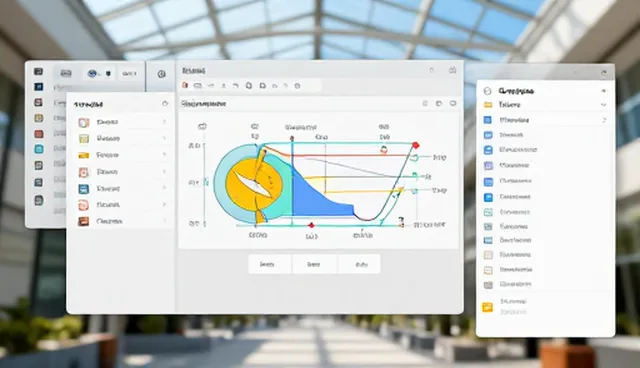Viewport: 640px width, 368px height.
Task: Select the teal square icon in the left sidebar strip
Action: (x=39, y=149)
